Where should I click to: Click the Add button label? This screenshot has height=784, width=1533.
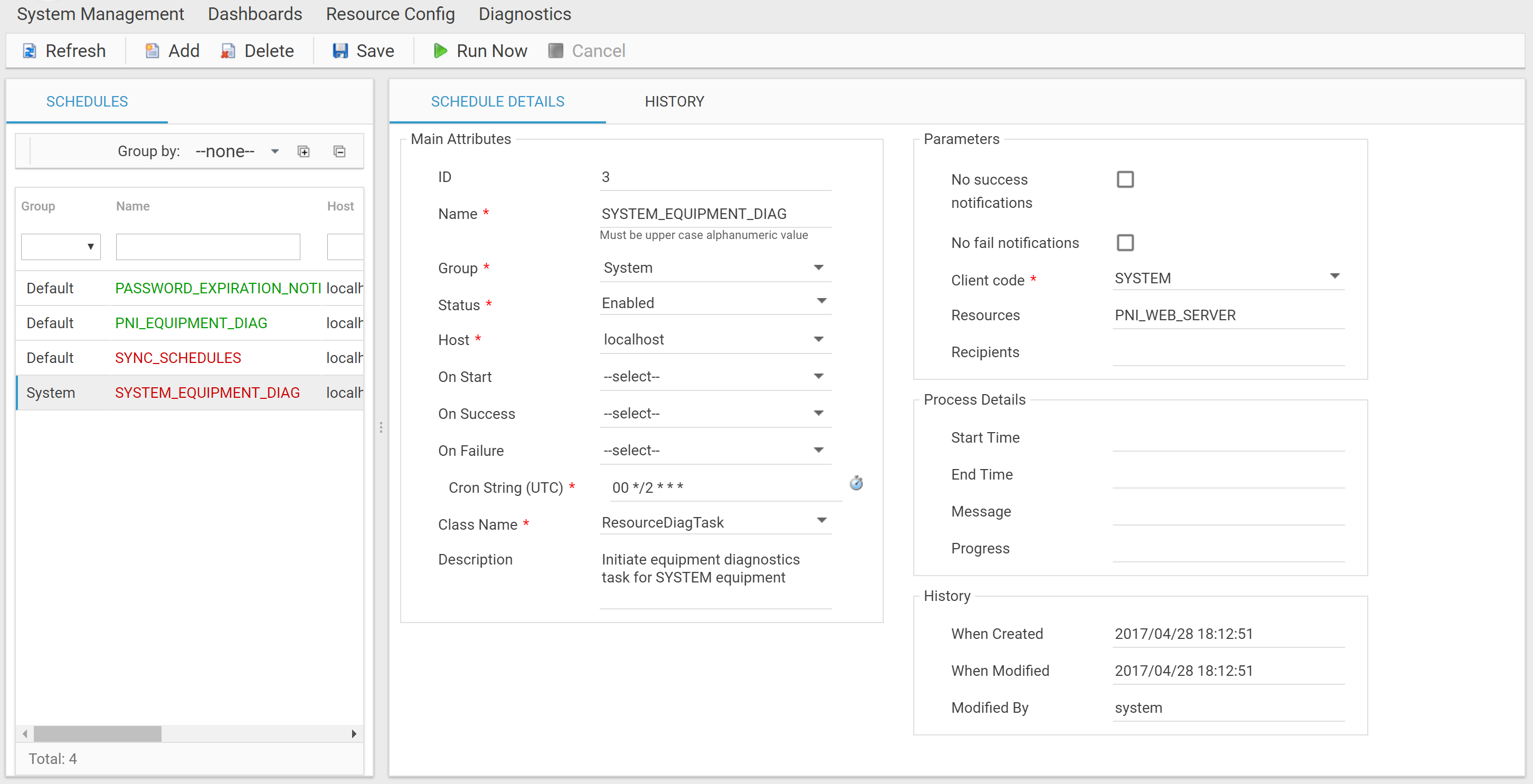click(184, 51)
